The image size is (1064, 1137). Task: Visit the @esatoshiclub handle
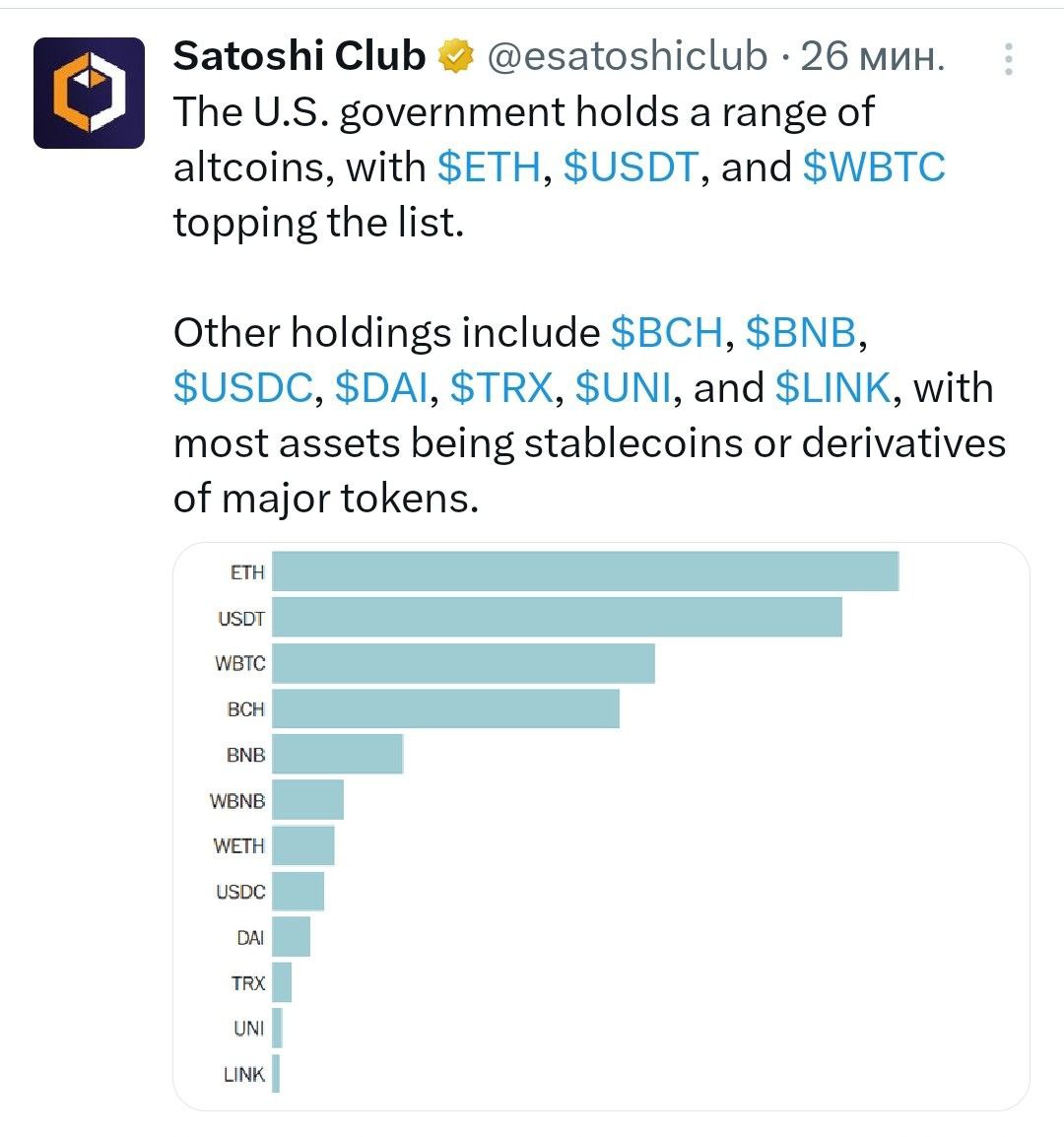point(627,56)
